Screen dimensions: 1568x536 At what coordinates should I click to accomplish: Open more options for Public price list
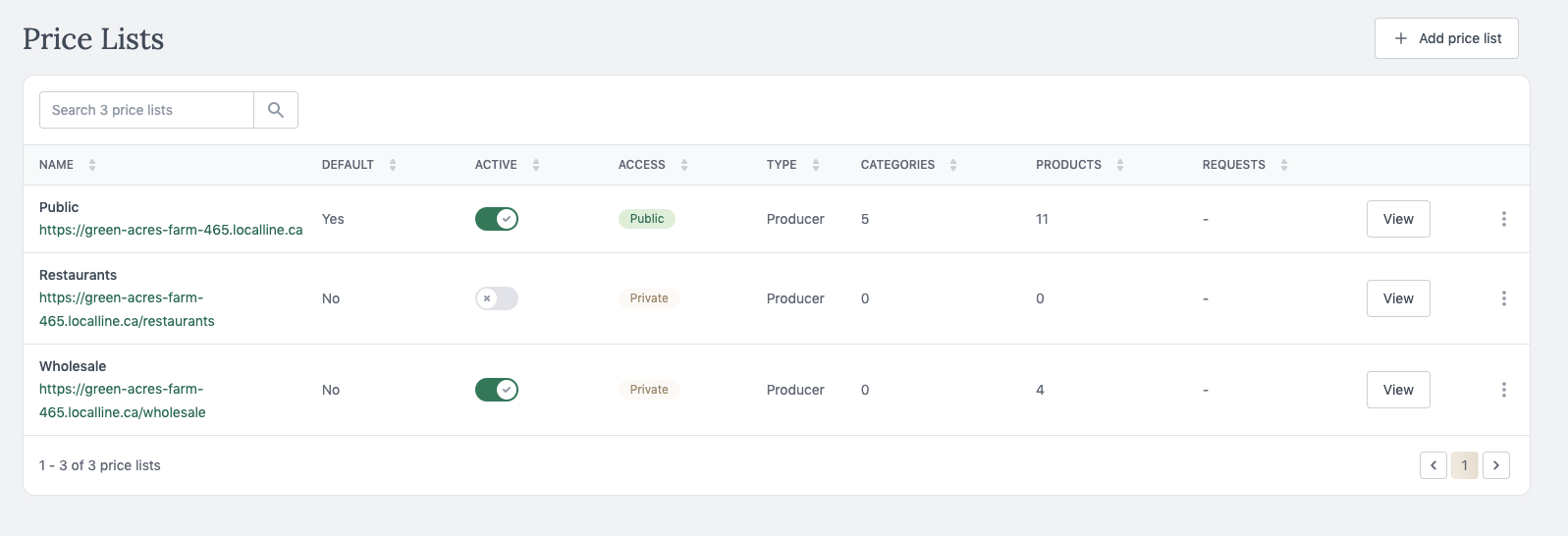[x=1503, y=219]
